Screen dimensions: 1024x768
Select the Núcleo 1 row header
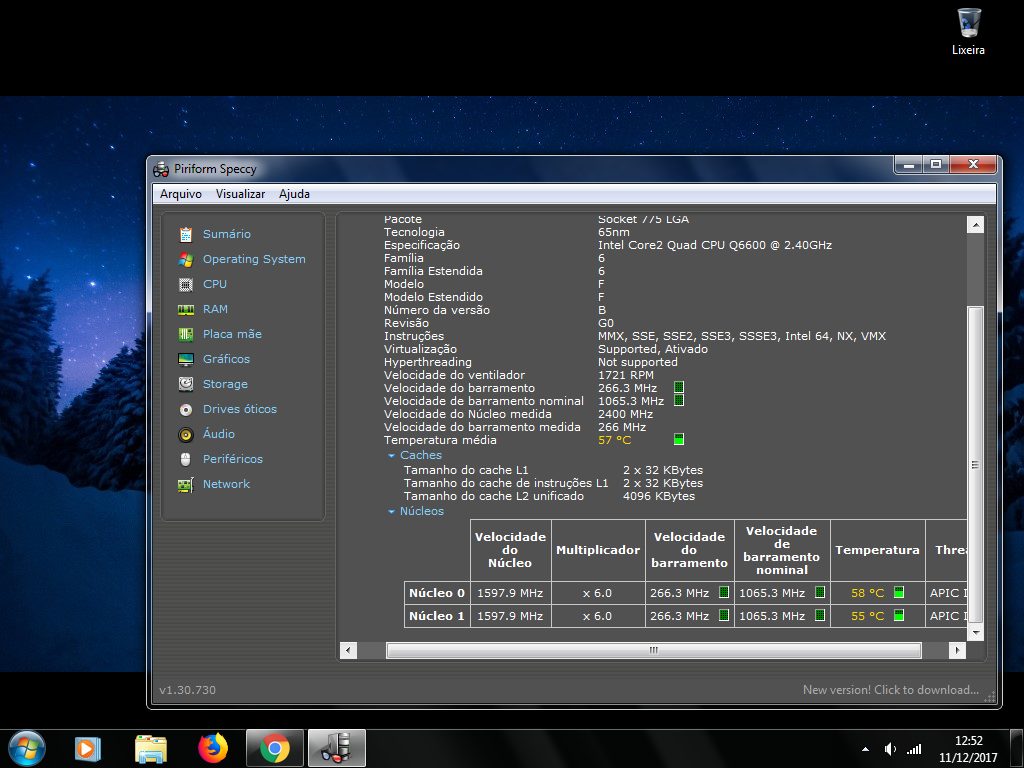[x=437, y=616]
